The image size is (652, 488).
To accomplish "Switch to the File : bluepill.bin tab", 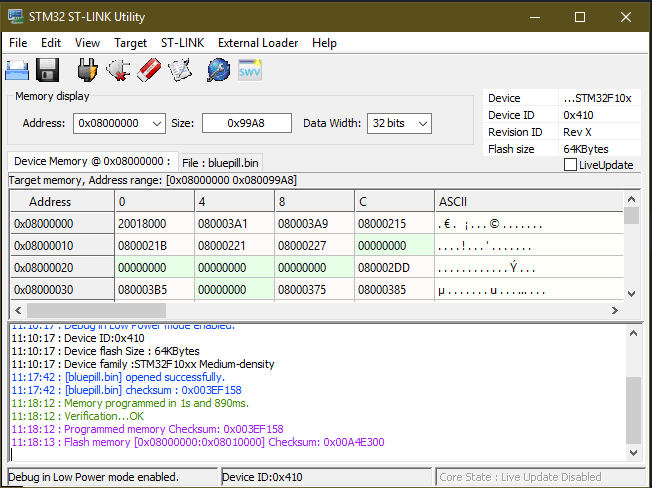I will [x=221, y=162].
